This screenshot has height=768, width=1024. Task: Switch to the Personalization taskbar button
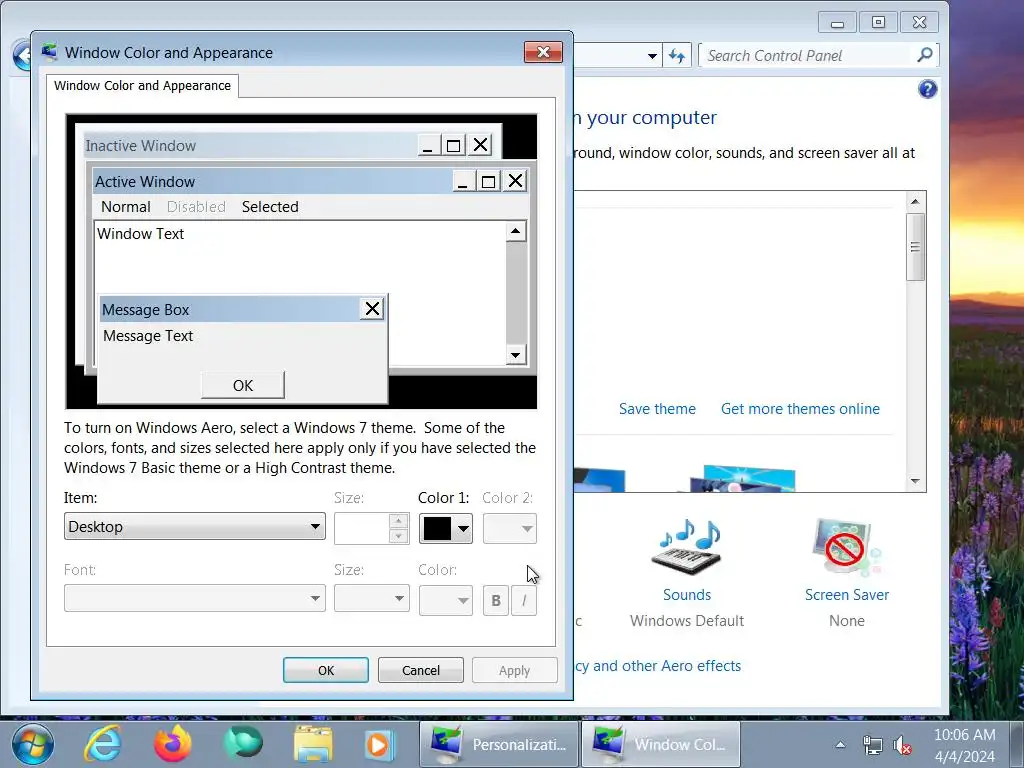click(499, 744)
